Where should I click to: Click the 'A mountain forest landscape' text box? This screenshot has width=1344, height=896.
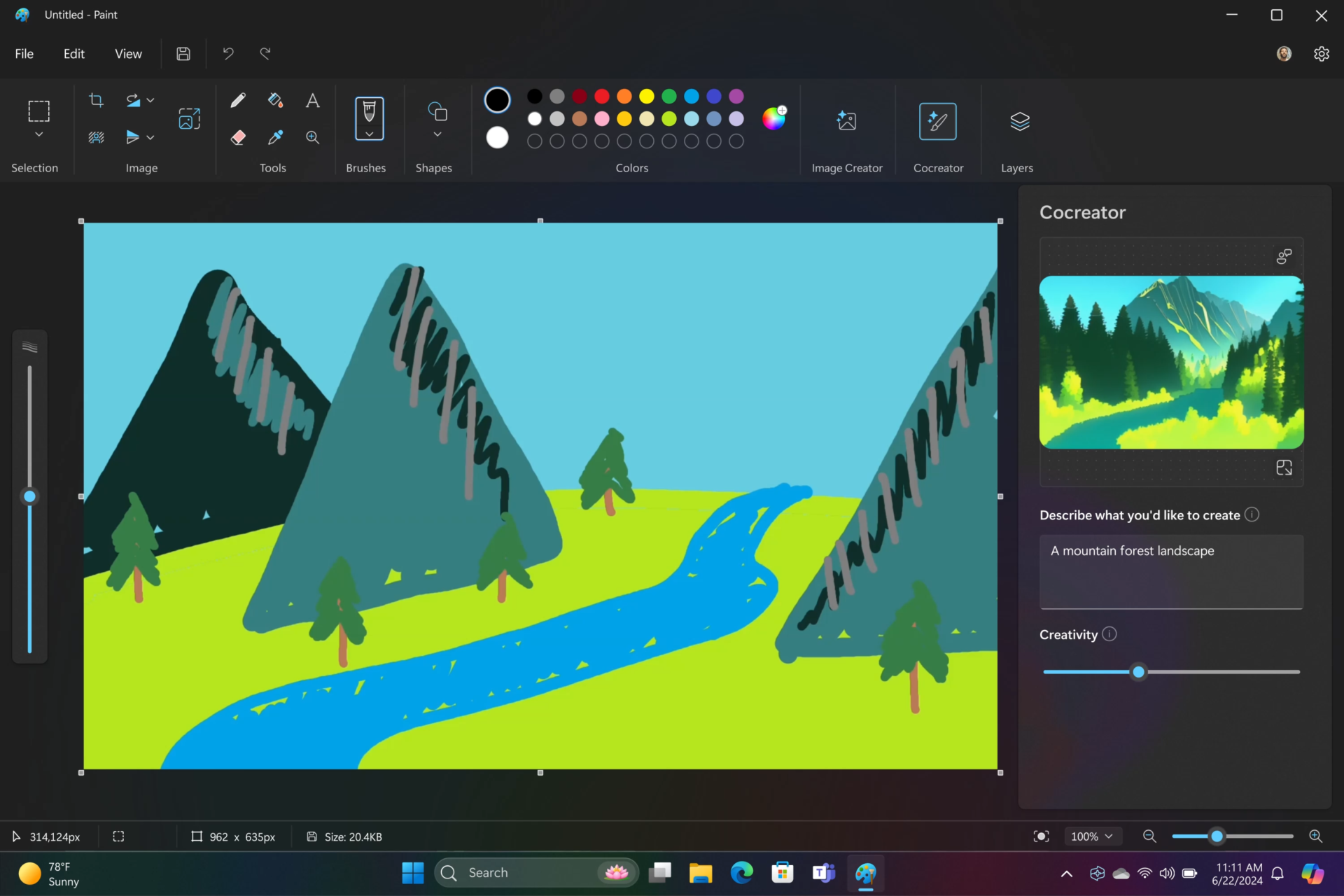(x=1170, y=571)
